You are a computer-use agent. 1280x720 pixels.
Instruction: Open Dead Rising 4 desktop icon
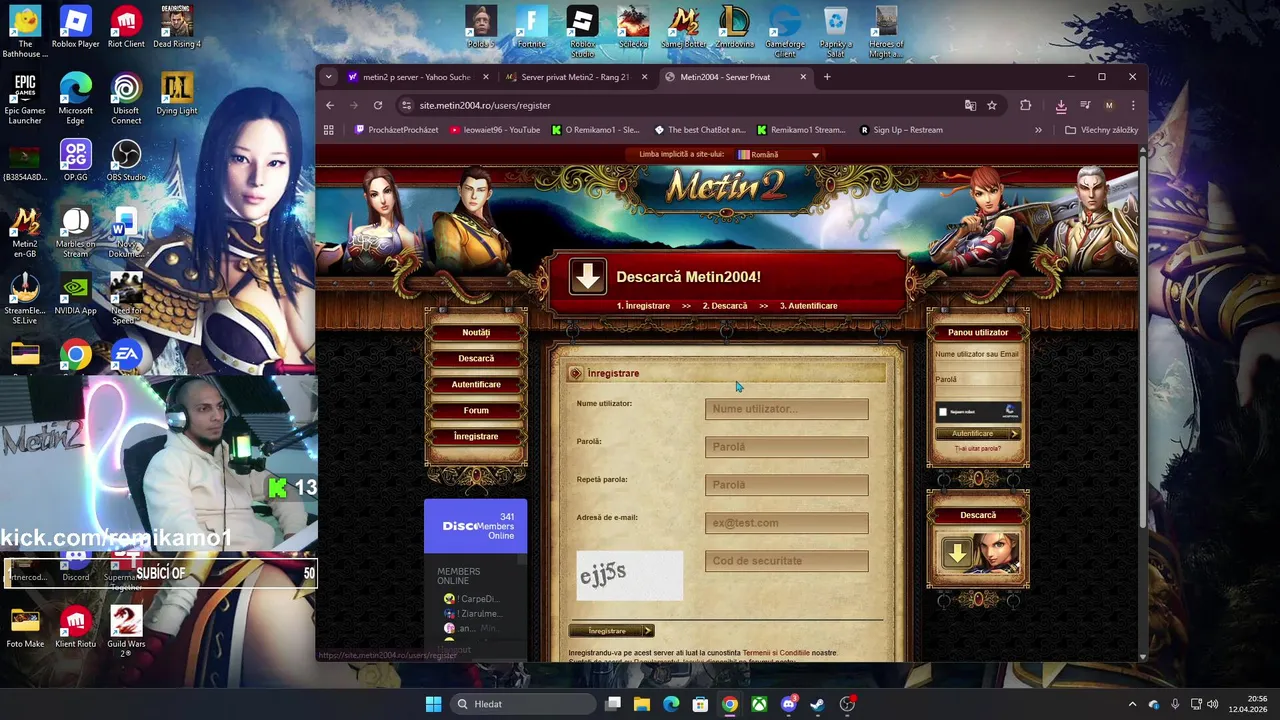click(x=177, y=27)
